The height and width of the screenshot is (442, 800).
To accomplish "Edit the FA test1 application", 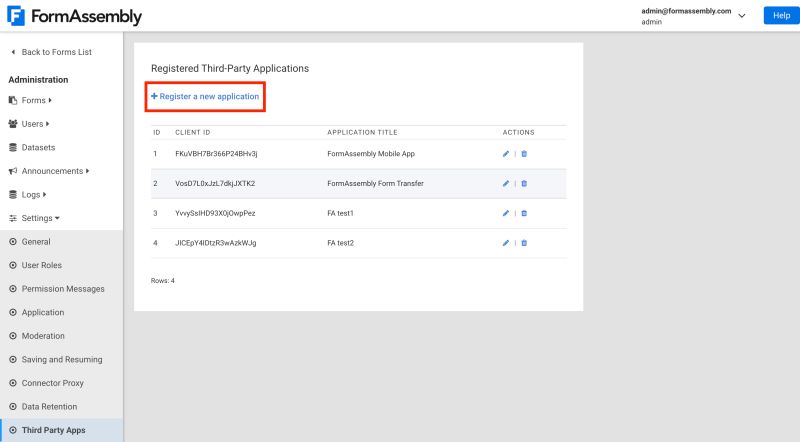I will [506, 213].
